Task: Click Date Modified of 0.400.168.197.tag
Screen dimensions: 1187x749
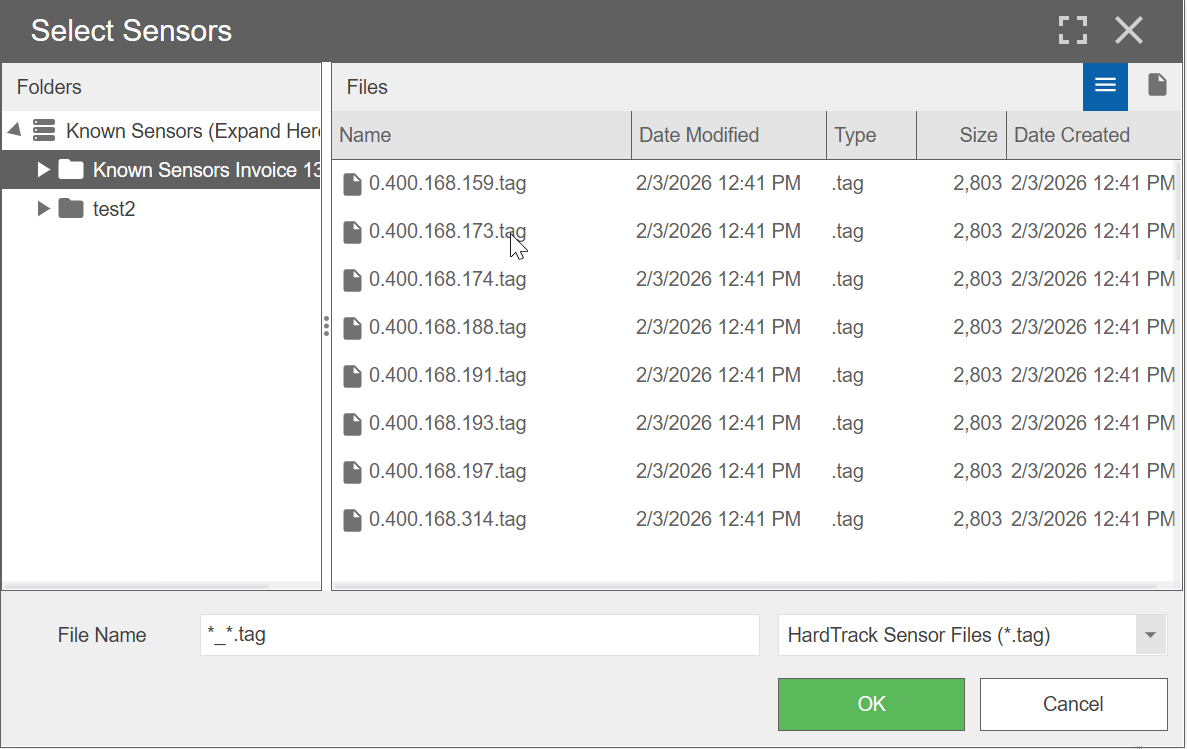Action: (718, 471)
